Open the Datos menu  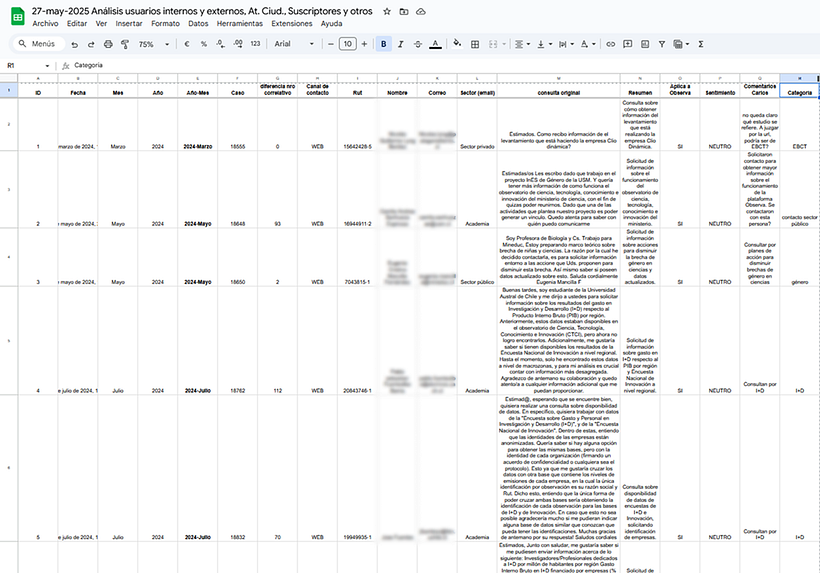(198, 22)
